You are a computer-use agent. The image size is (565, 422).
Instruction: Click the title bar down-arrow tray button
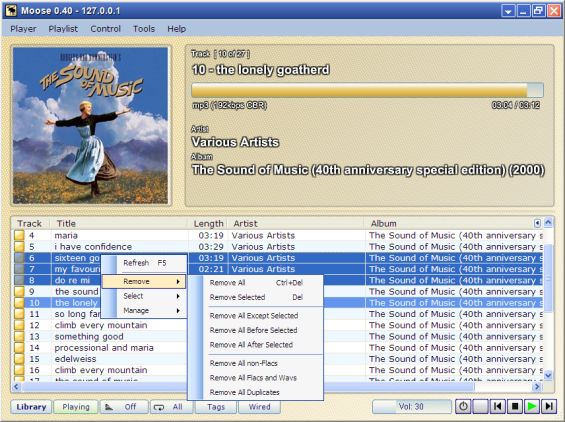(508, 11)
